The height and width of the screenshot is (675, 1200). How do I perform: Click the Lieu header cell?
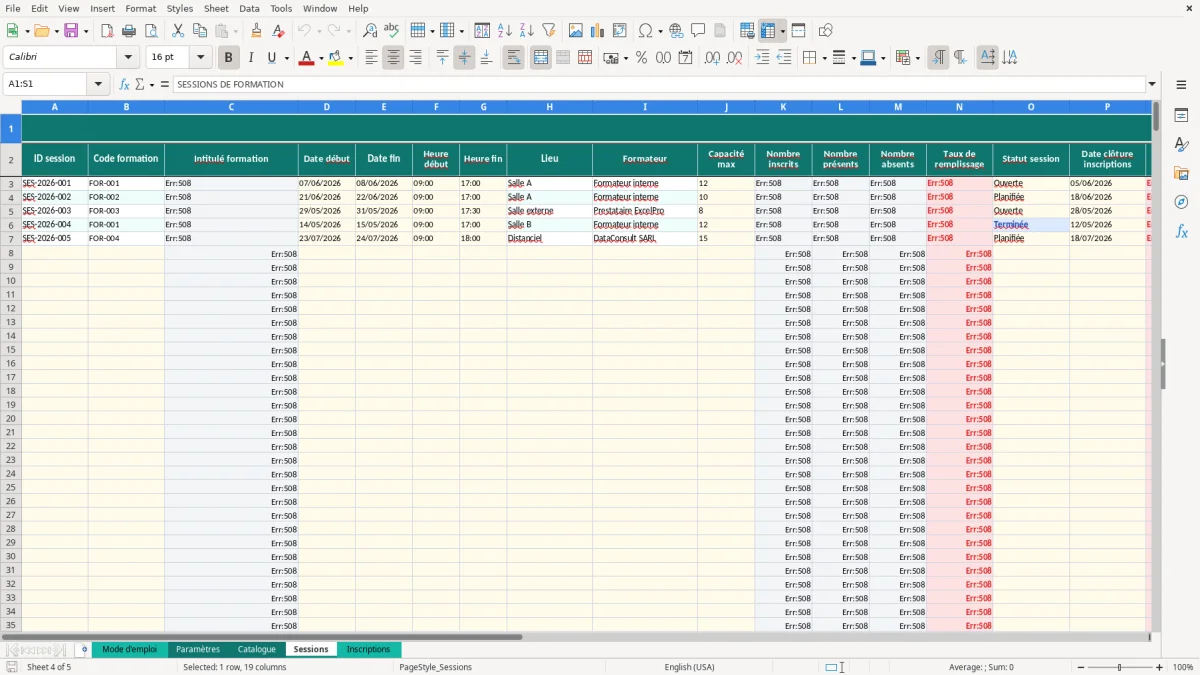tap(549, 159)
